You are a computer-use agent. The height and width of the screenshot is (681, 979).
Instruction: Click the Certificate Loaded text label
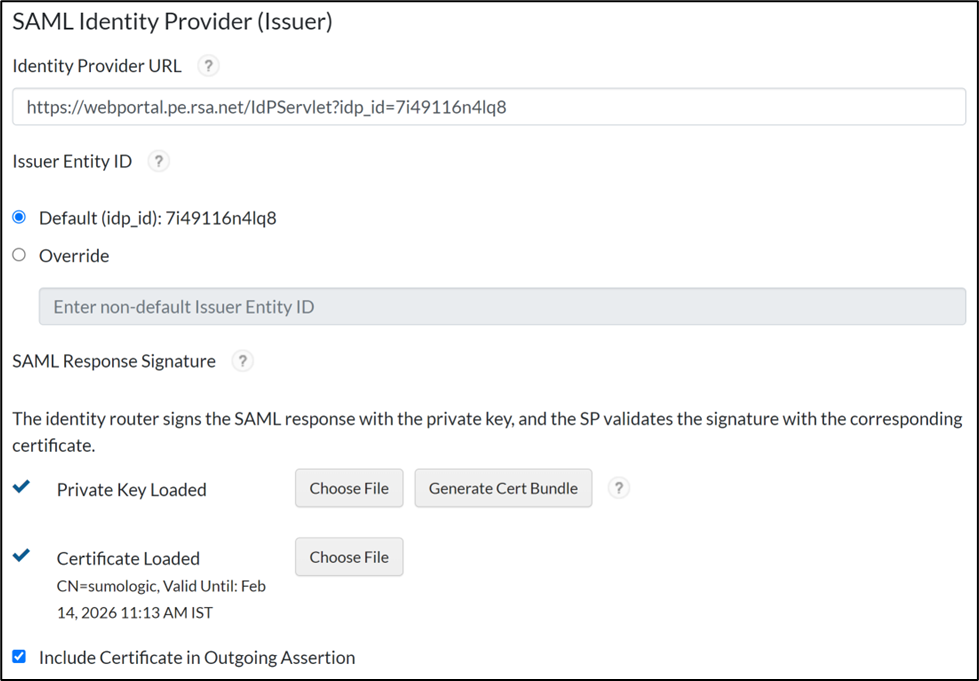pyautogui.click(x=128, y=559)
